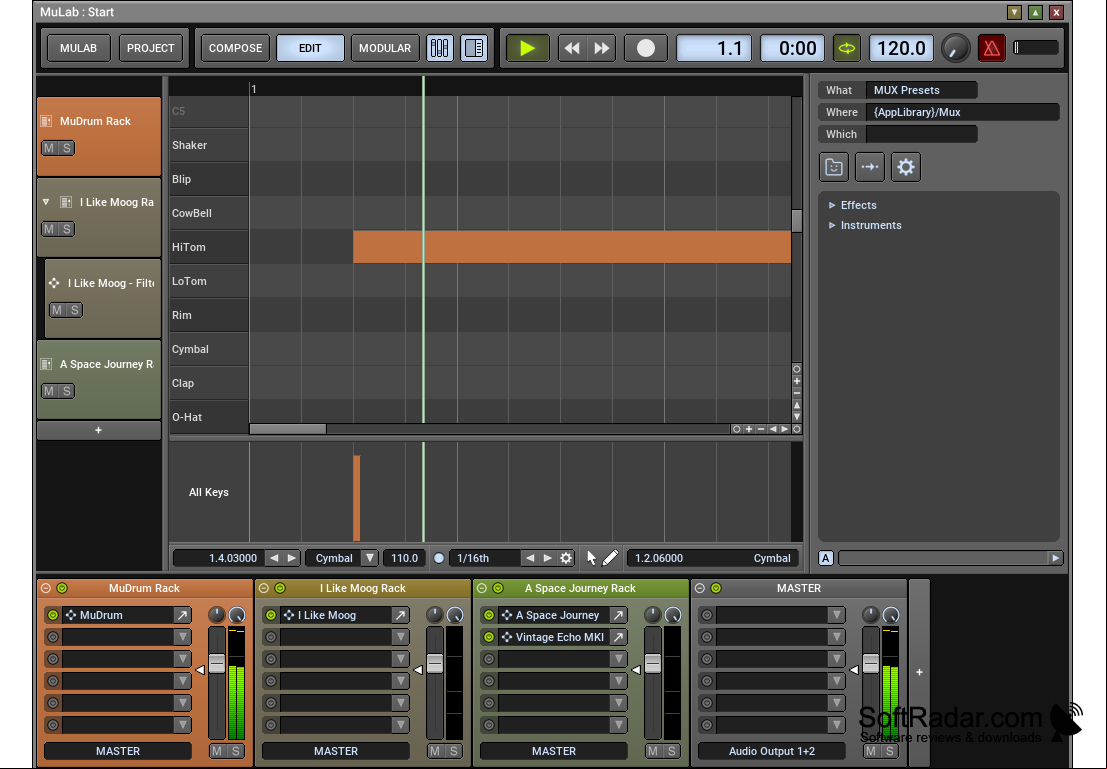The image size is (1107, 769).
Task: Open second slot dropdown in MuDrum Rack
Action: (x=182, y=637)
